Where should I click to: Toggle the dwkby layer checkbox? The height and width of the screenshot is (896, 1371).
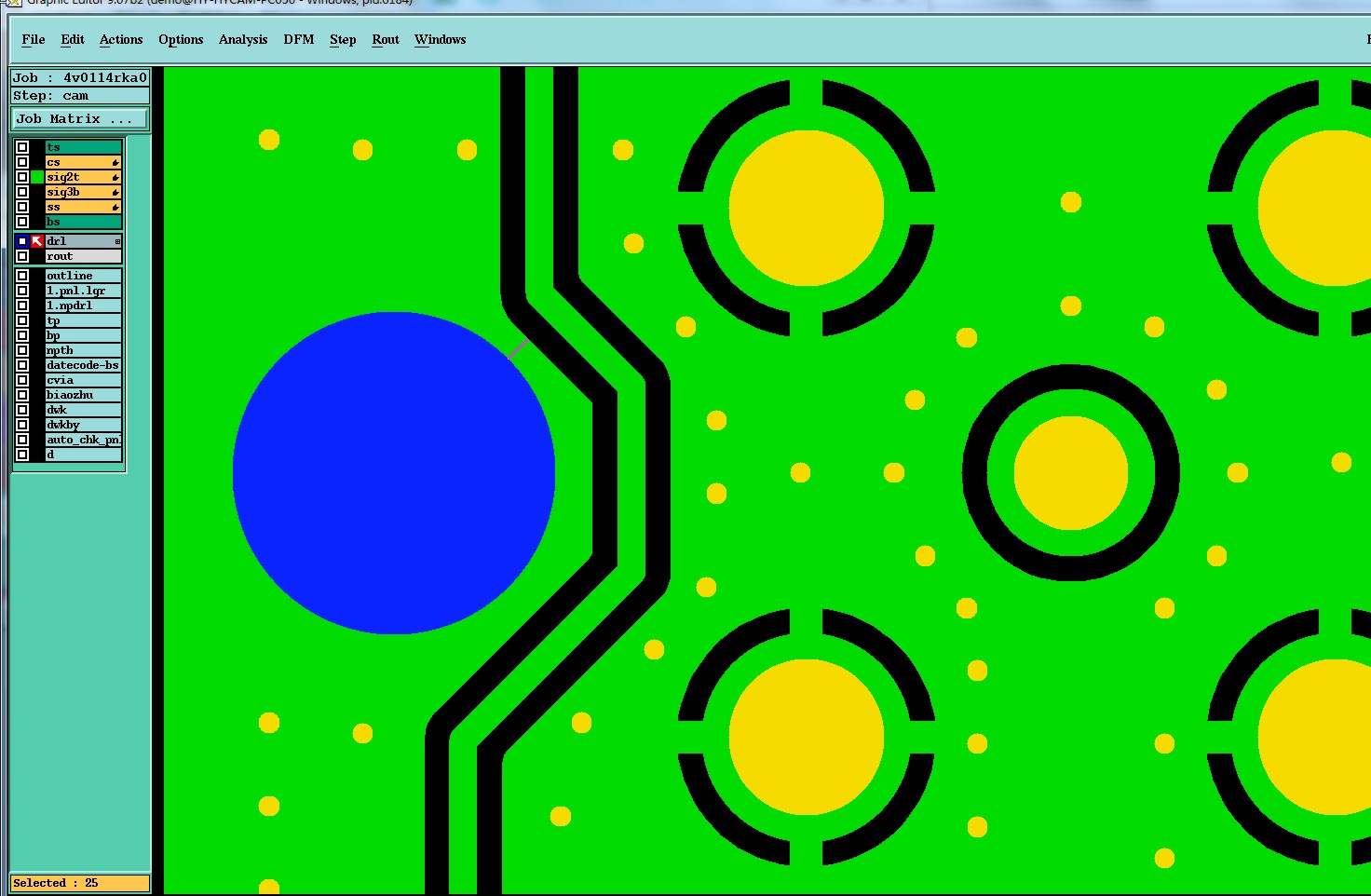22,425
